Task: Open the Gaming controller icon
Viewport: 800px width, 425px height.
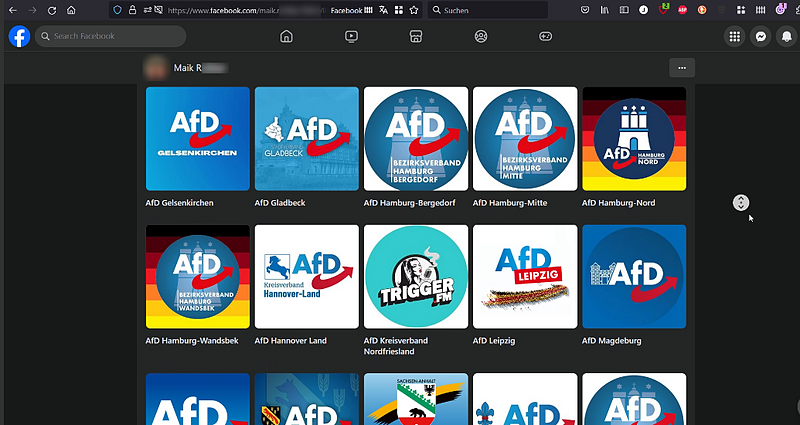Action: (545, 36)
